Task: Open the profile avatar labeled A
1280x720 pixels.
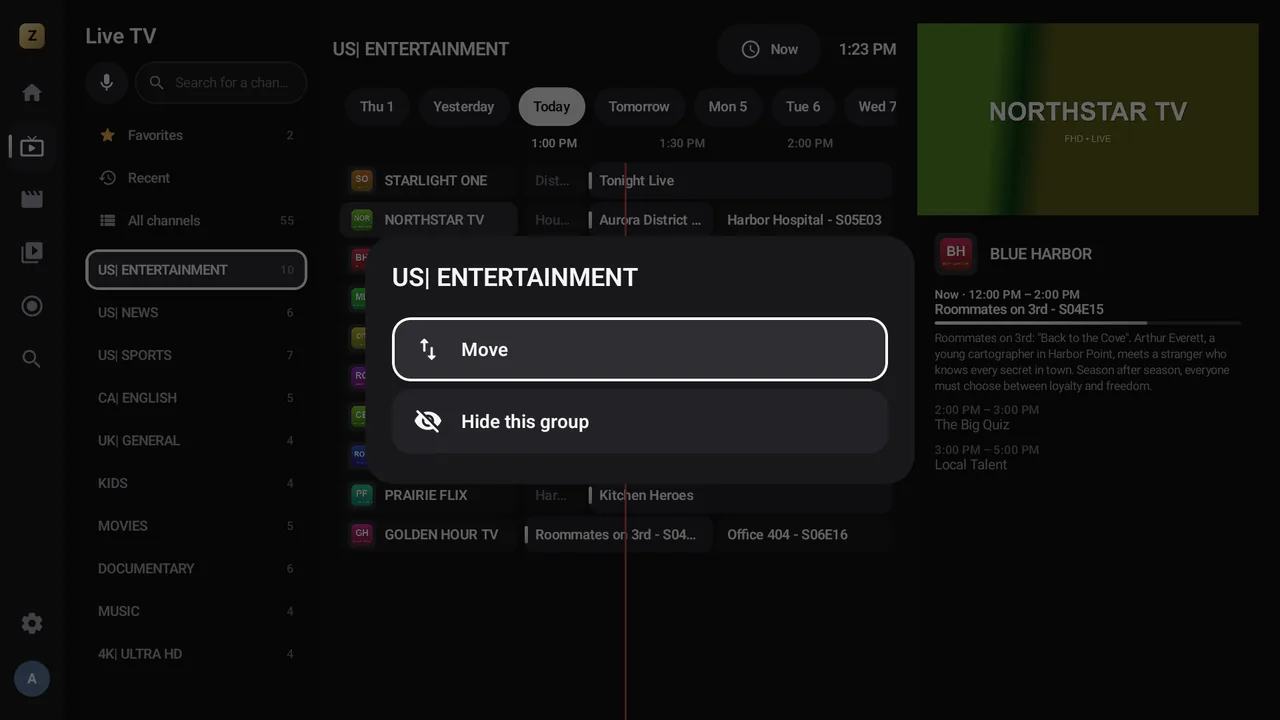Action: click(32, 679)
